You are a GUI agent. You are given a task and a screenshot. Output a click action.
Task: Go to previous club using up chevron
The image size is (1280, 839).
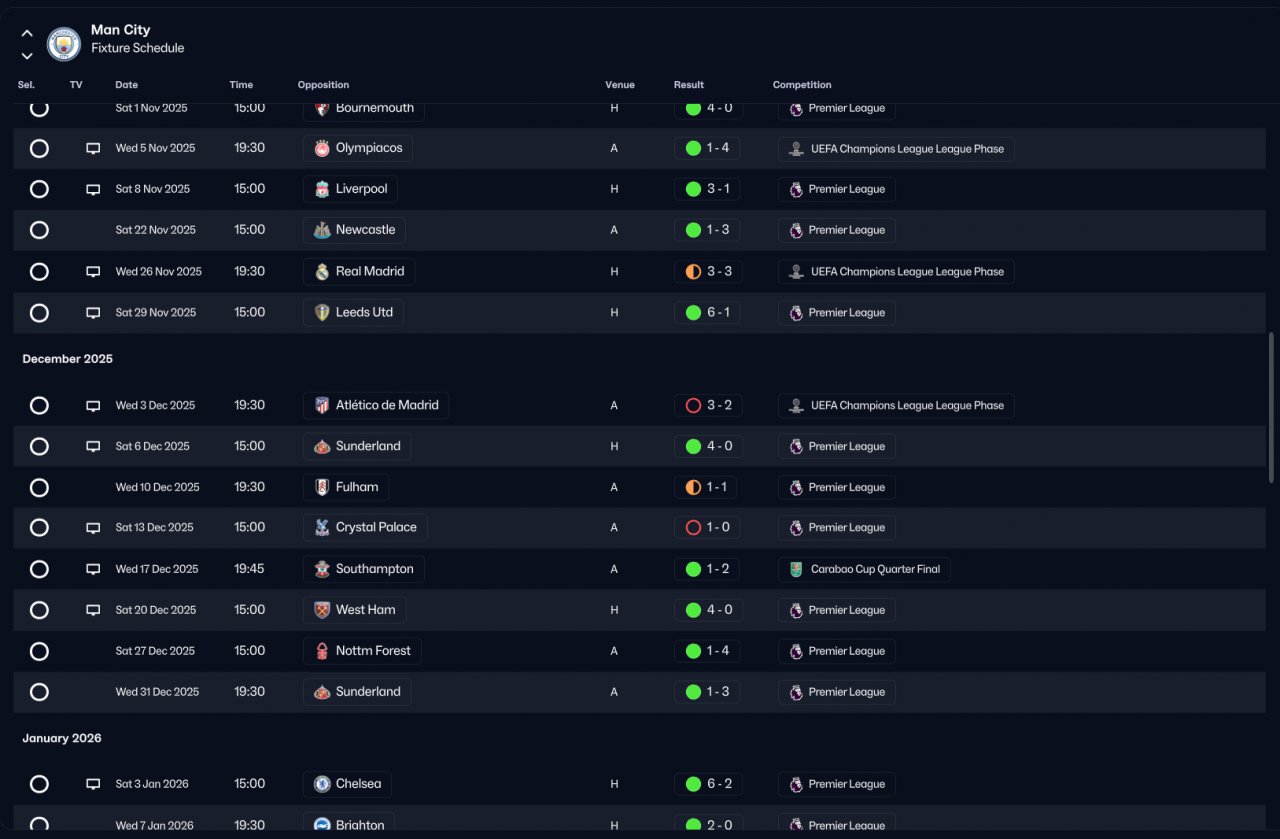(27, 33)
